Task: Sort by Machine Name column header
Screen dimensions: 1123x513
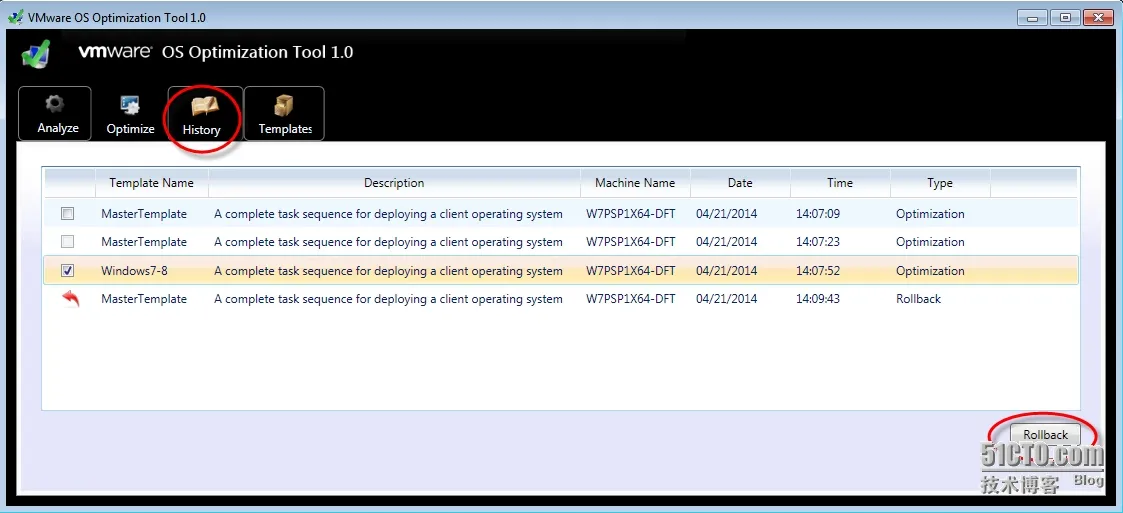Action: click(x=635, y=183)
